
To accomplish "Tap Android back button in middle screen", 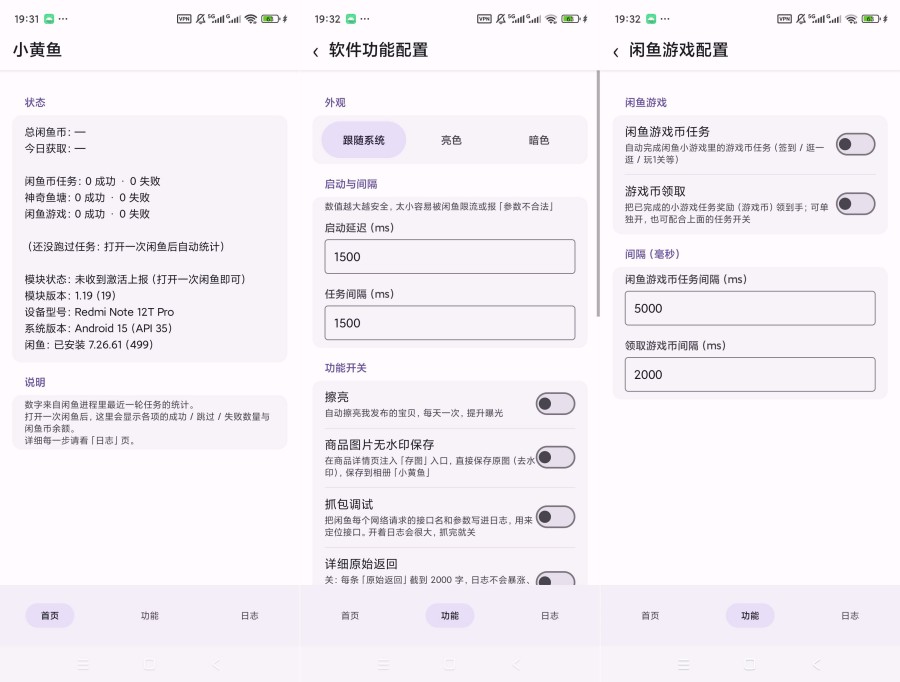I will pos(517,664).
